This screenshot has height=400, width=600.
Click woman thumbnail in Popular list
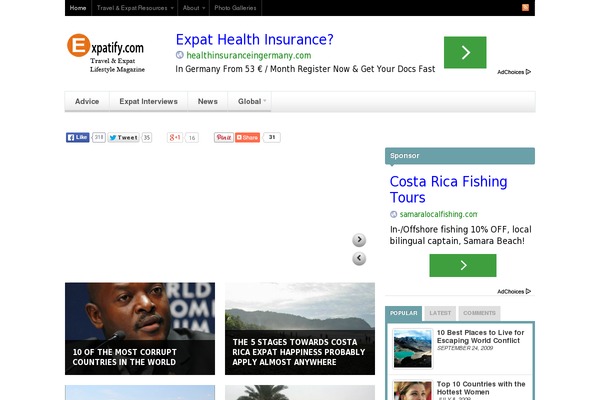coord(412,390)
